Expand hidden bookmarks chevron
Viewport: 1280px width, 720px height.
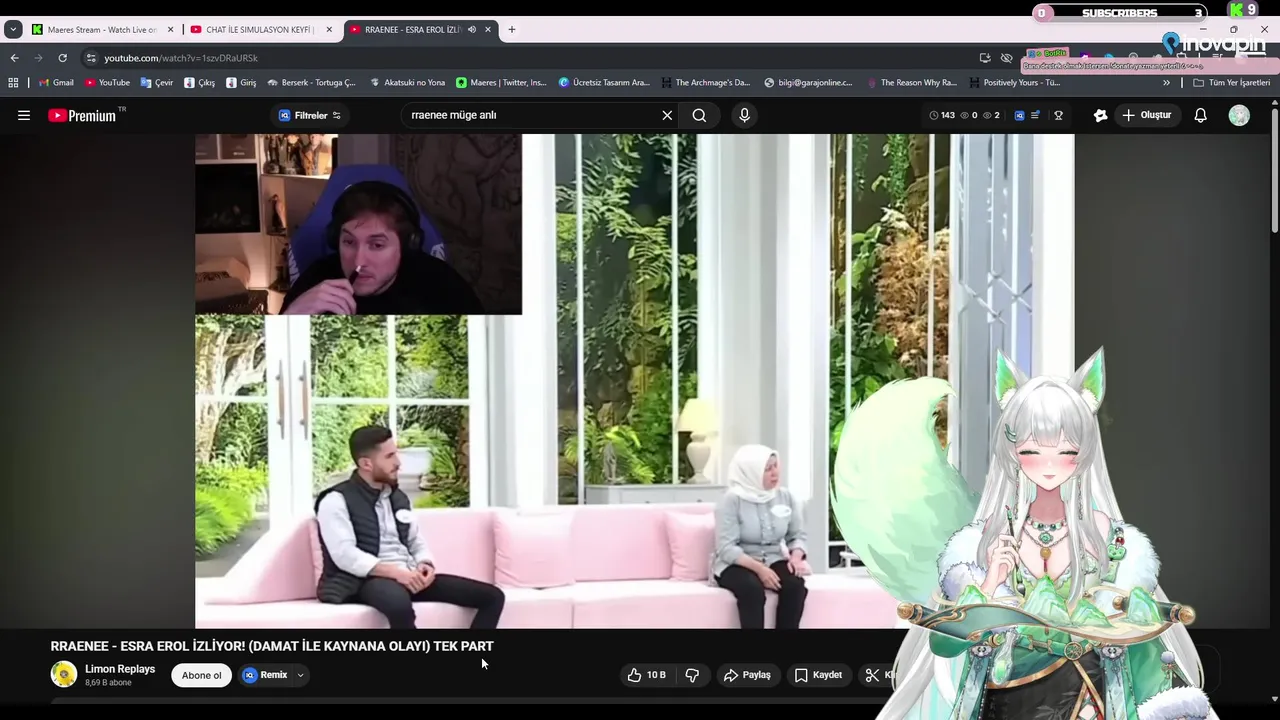(1166, 83)
